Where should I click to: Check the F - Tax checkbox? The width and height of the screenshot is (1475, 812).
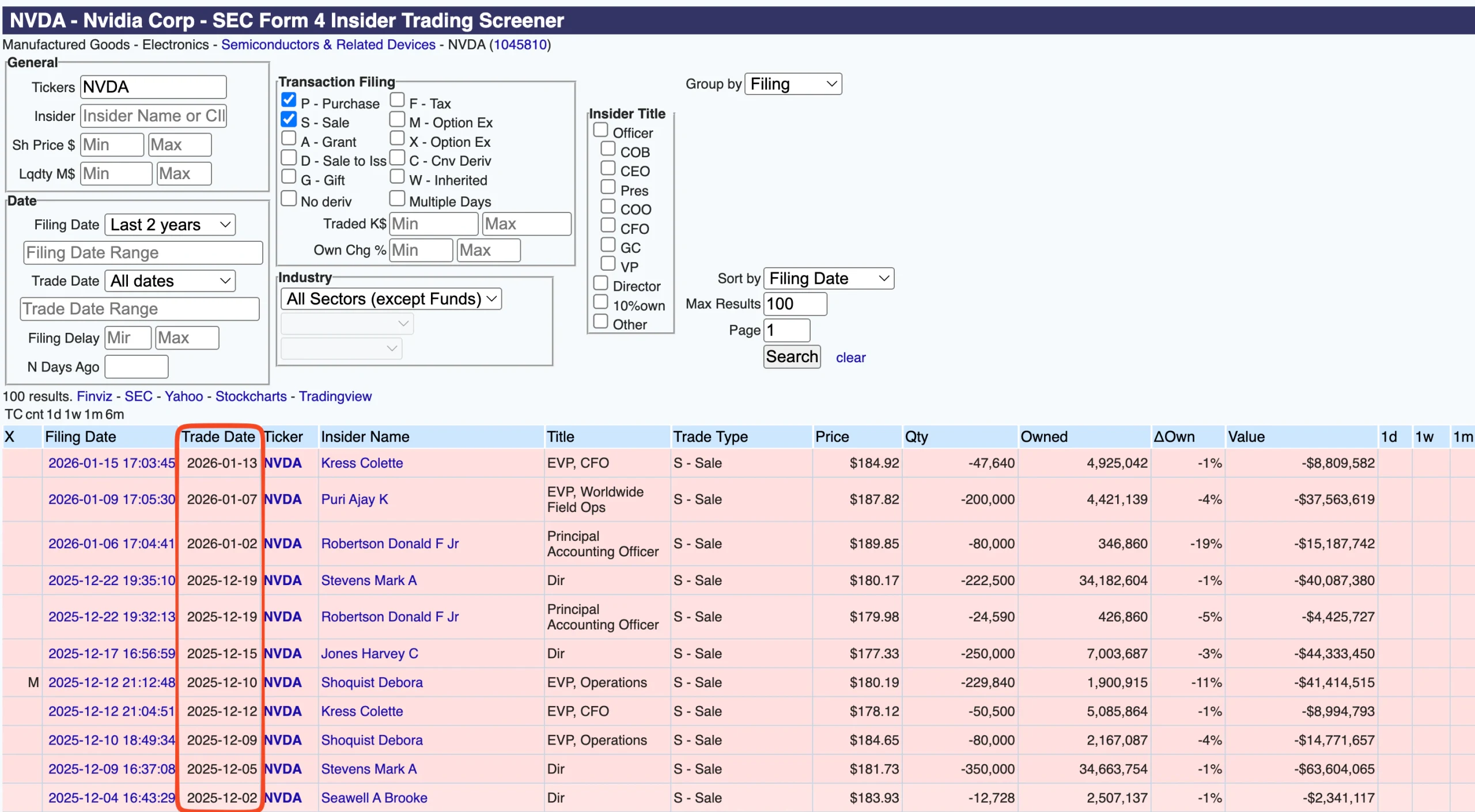(397, 98)
